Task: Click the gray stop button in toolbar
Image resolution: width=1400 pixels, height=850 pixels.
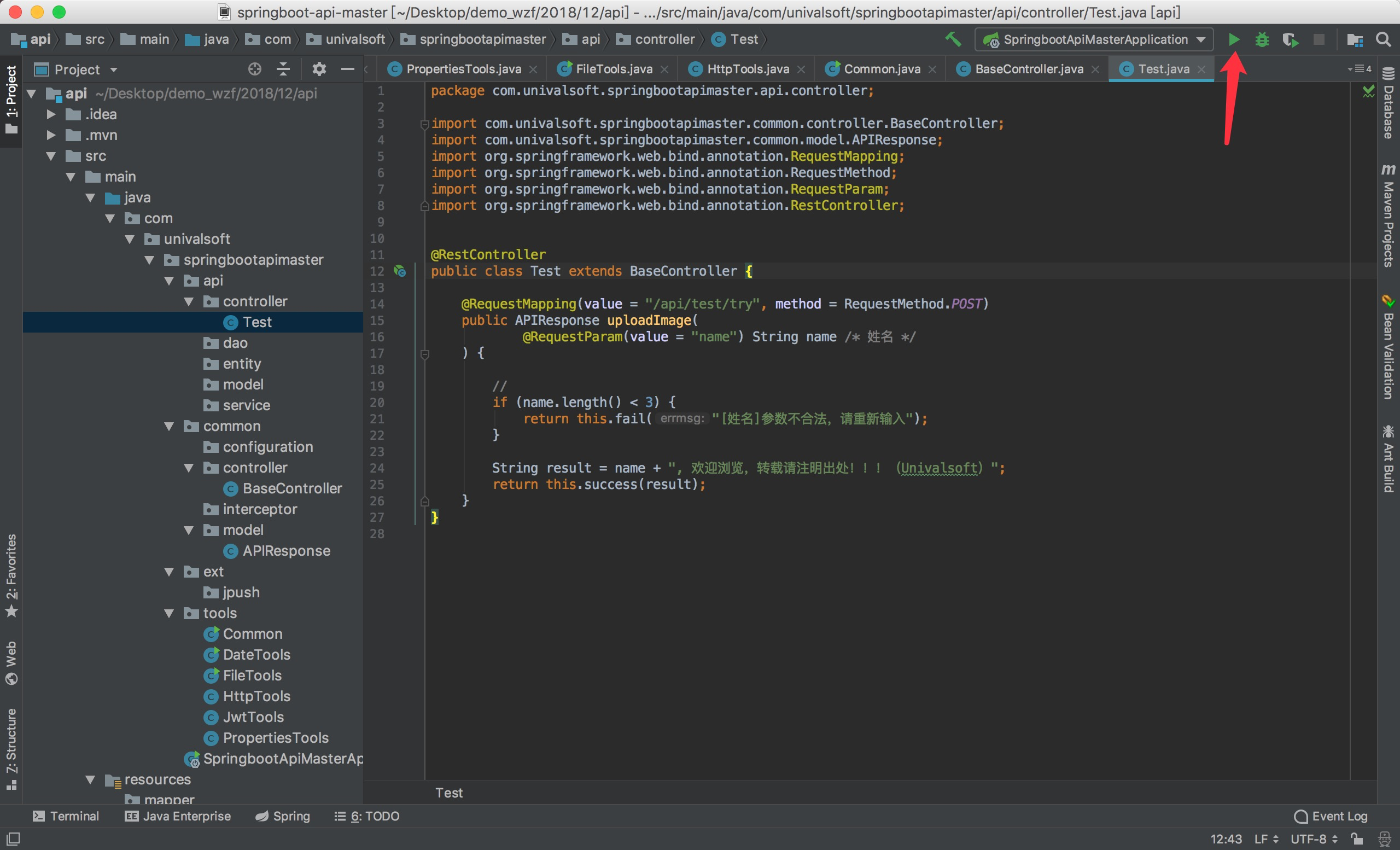Action: (1319, 40)
